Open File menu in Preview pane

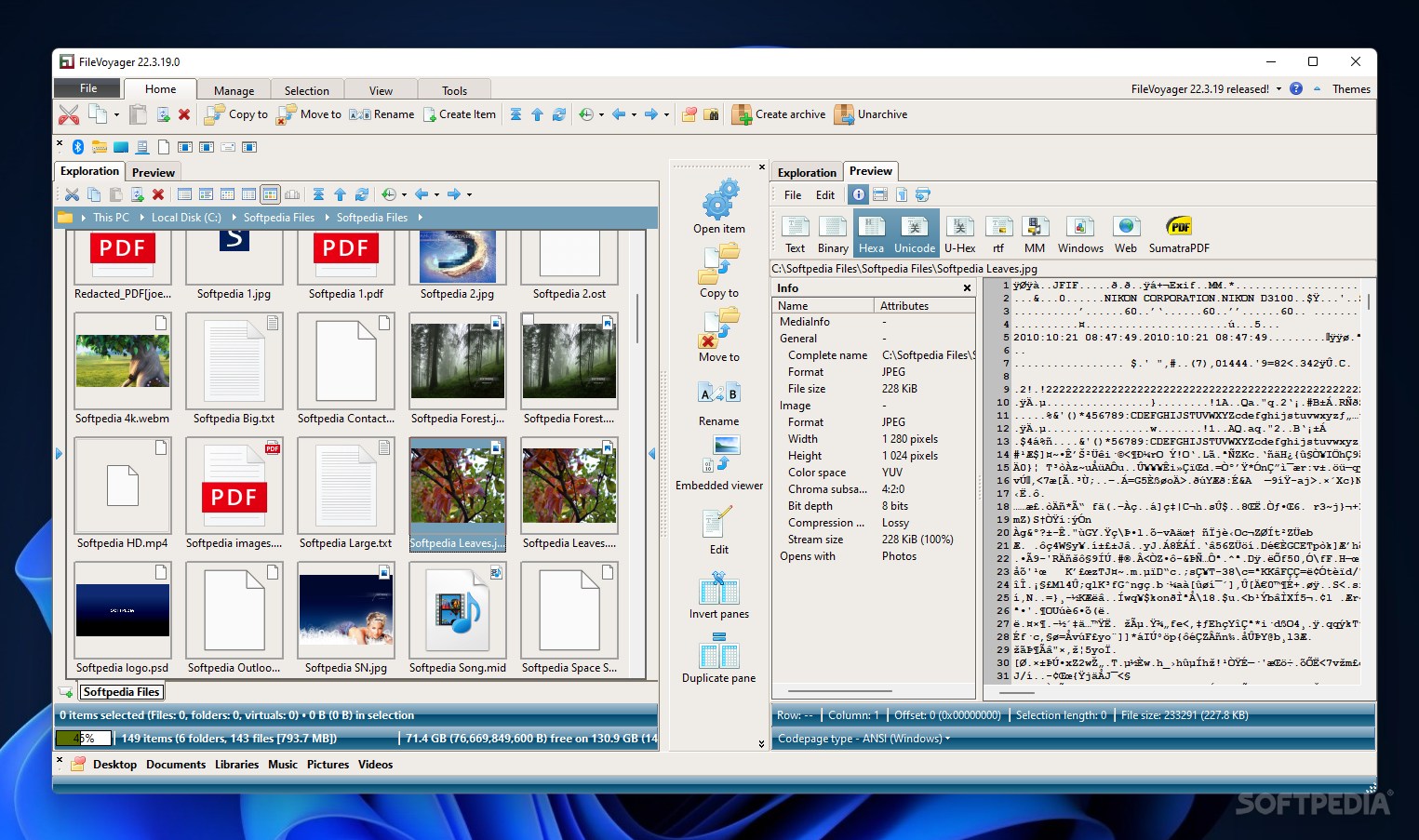click(x=793, y=195)
